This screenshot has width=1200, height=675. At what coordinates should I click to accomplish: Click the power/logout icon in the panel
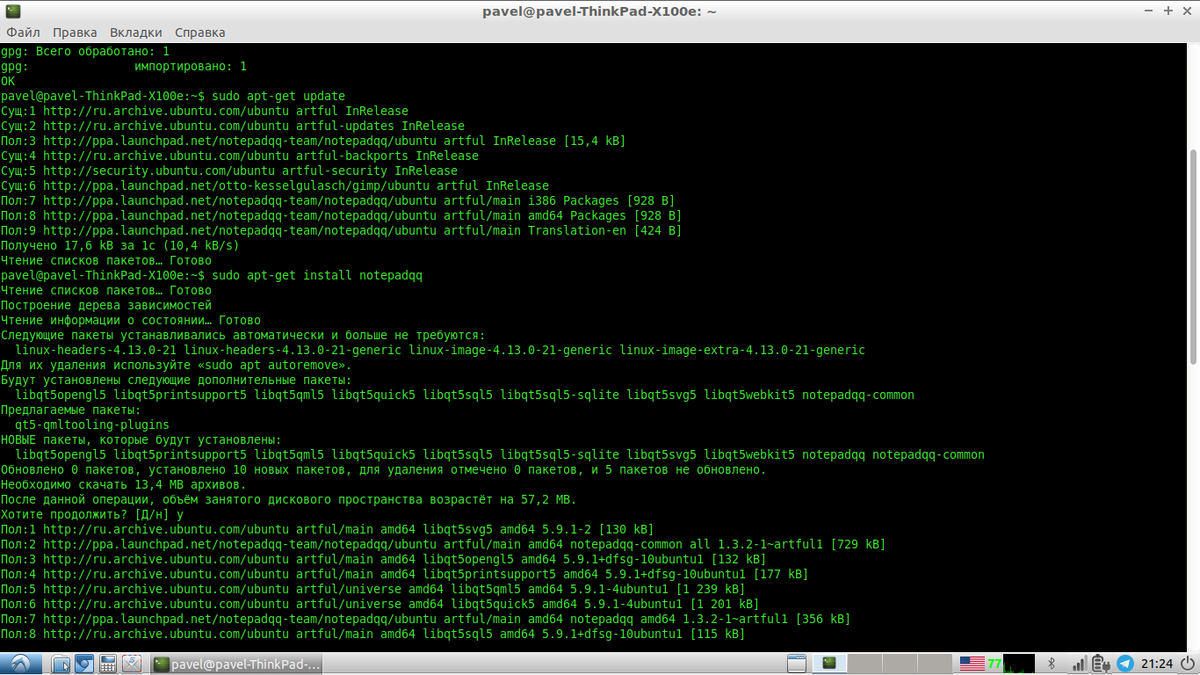(1187, 663)
